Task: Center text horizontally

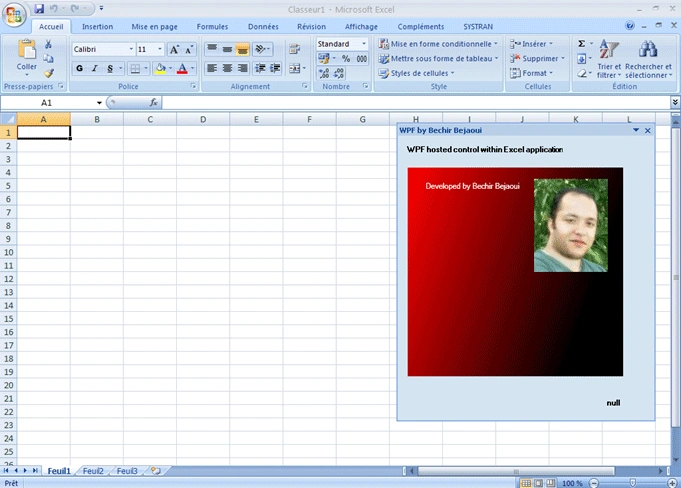Action: [x=227, y=68]
